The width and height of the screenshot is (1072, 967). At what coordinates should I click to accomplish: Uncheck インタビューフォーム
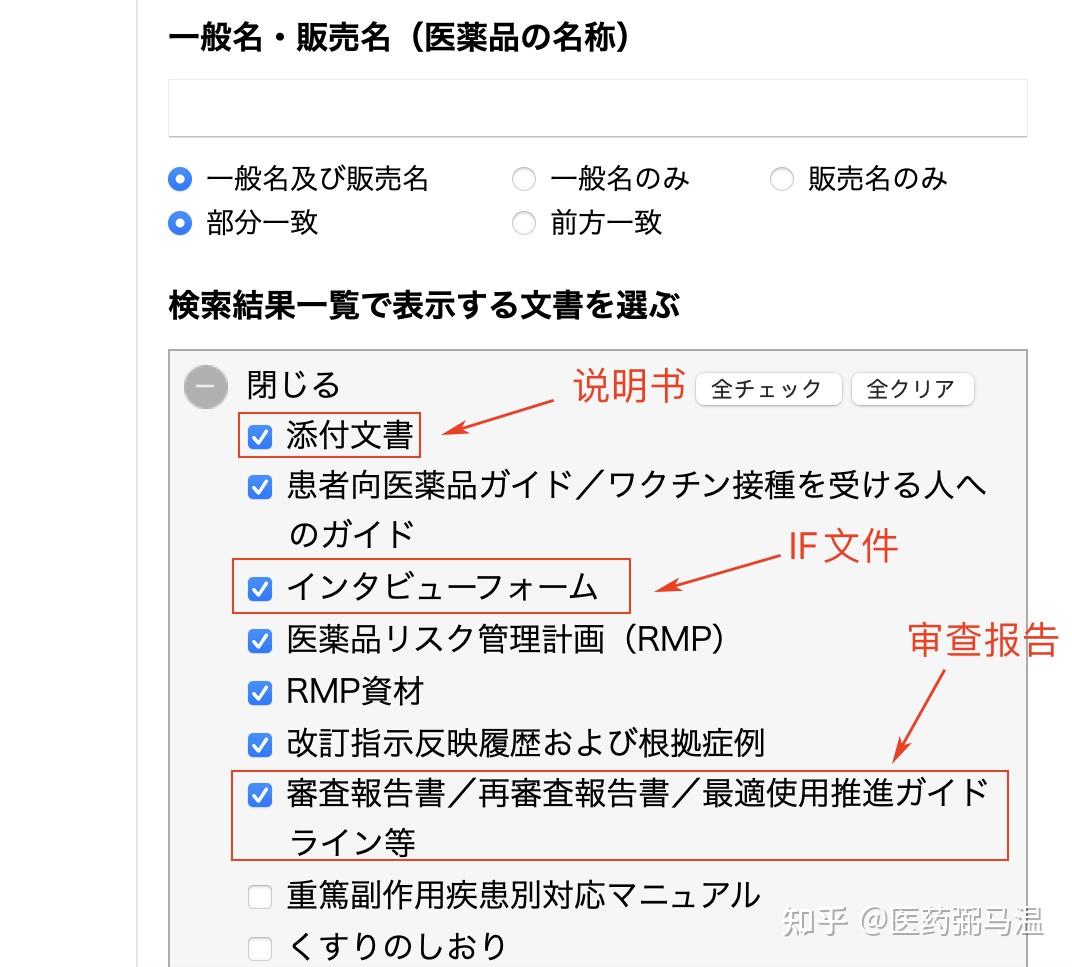tap(259, 589)
